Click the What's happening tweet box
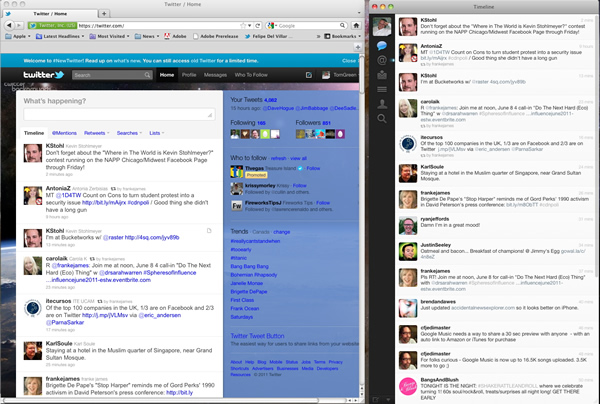Image resolution: width=600 pixels, height=404 pixels. tap(119, 114)
